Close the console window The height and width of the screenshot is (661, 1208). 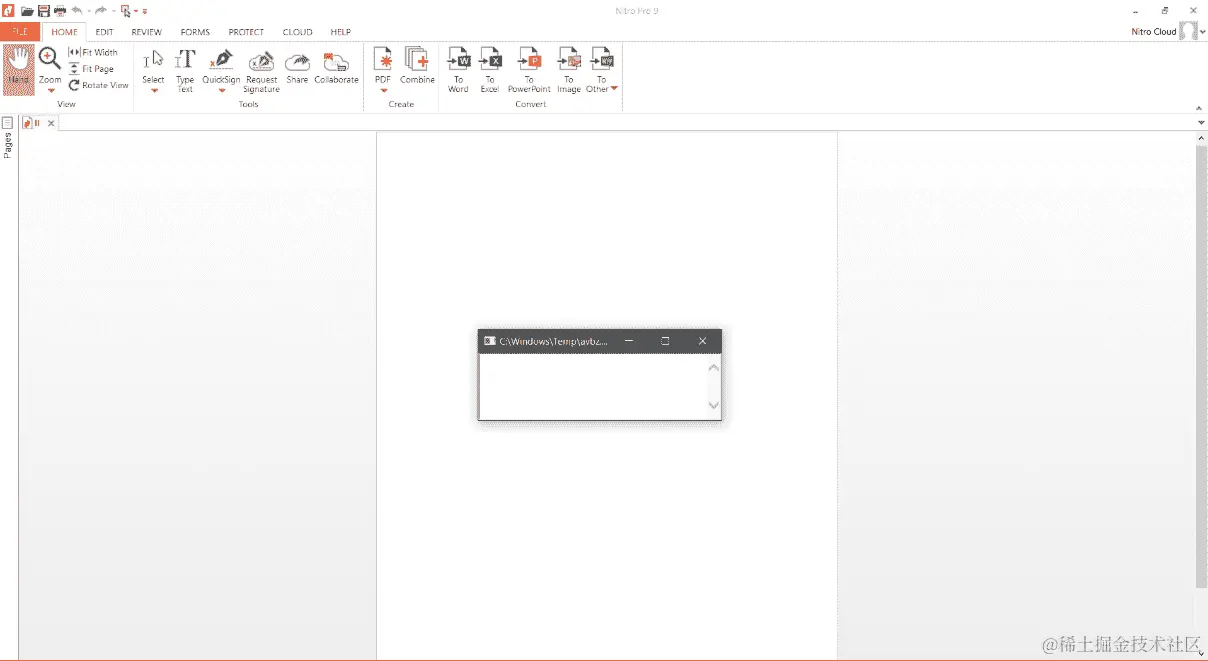point(702,341)
